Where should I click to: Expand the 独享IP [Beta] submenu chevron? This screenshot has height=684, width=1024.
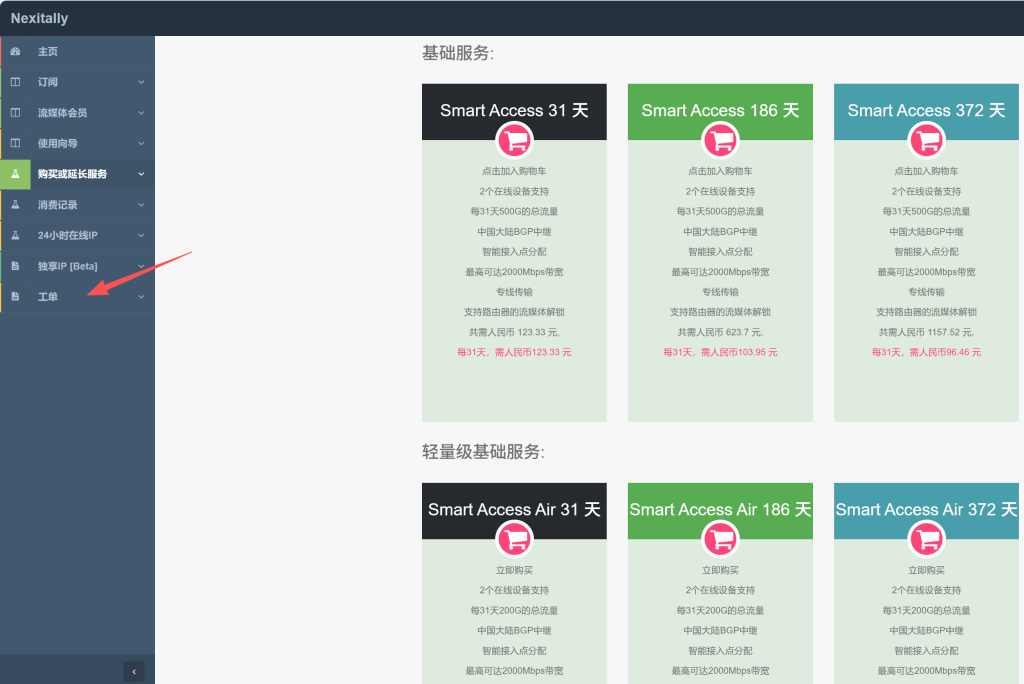click(141, 267)
